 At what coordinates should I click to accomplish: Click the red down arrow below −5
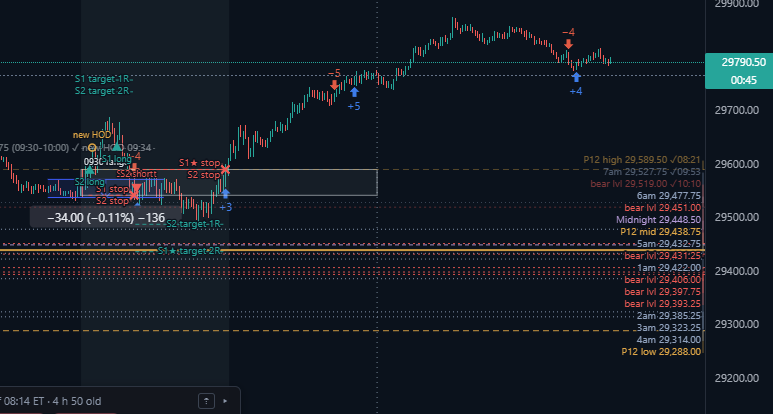[335, 85]
